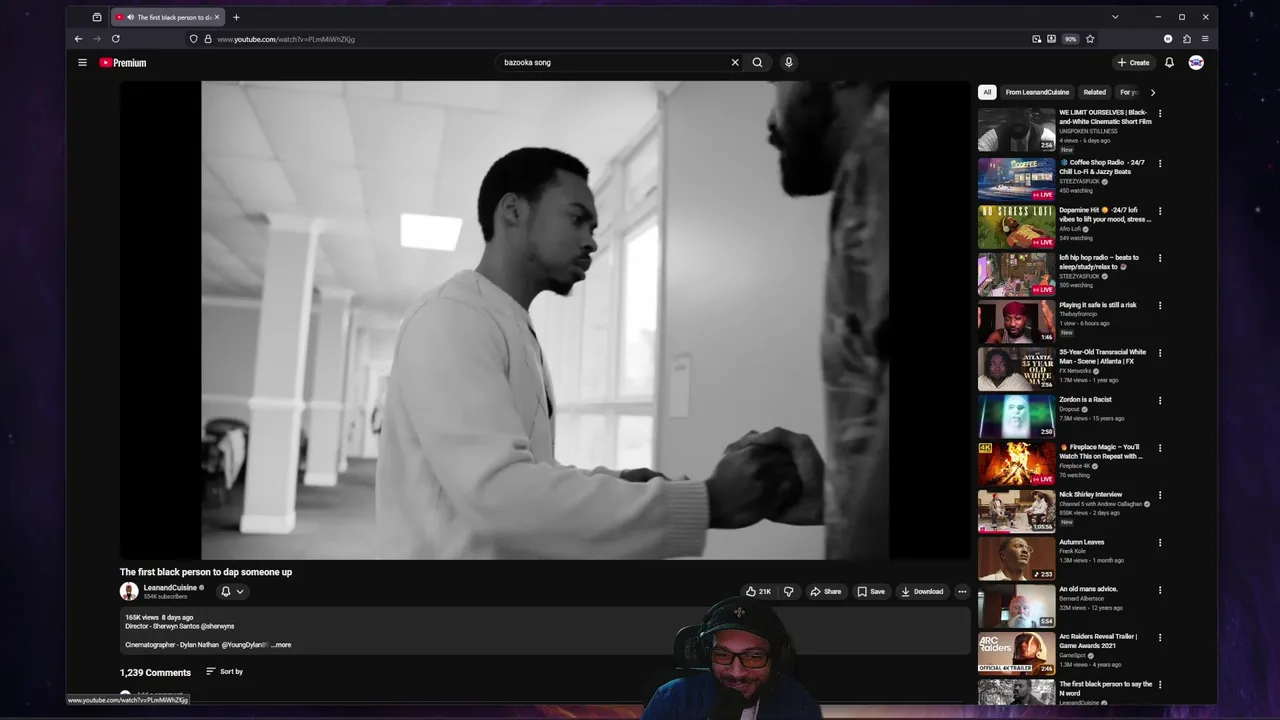Open 'Playing it safe is still a risk' title

click(1098, 305)
